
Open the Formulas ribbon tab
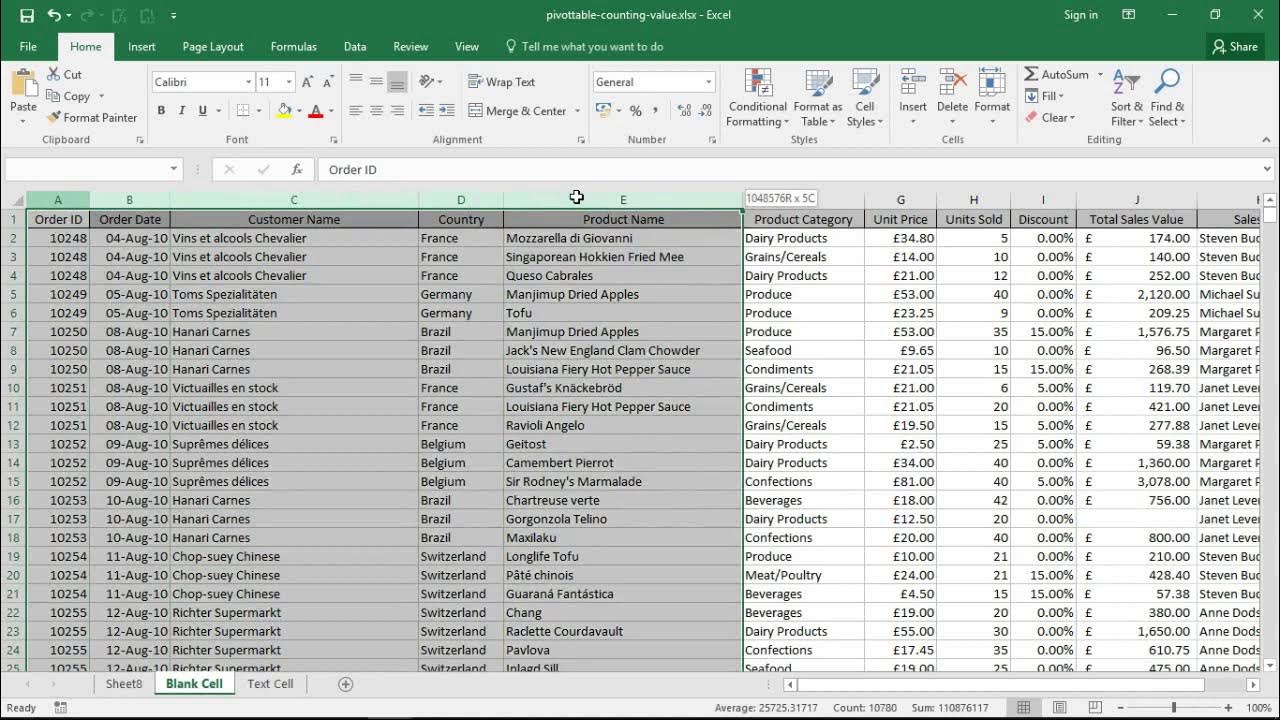(293, 47)
